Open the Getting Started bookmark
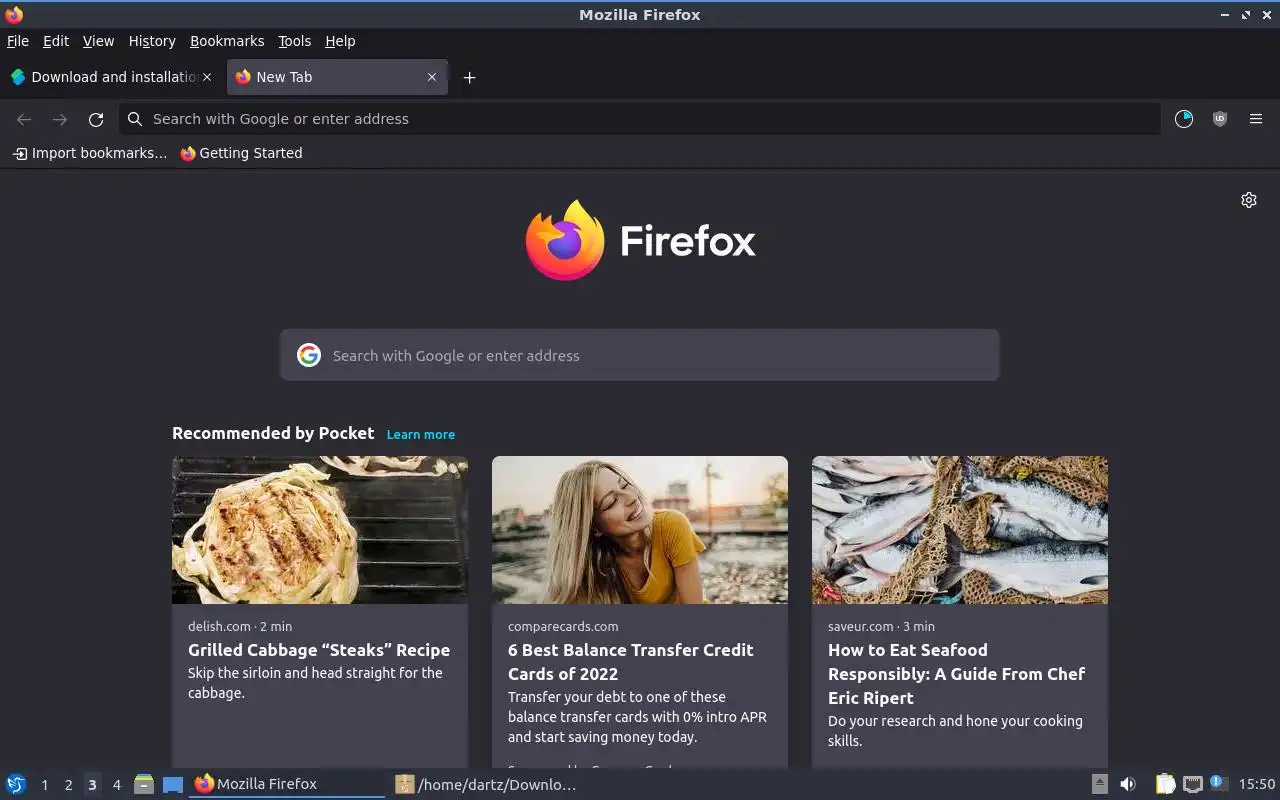This screenshot has width=1280, height=800. point(241,153)
